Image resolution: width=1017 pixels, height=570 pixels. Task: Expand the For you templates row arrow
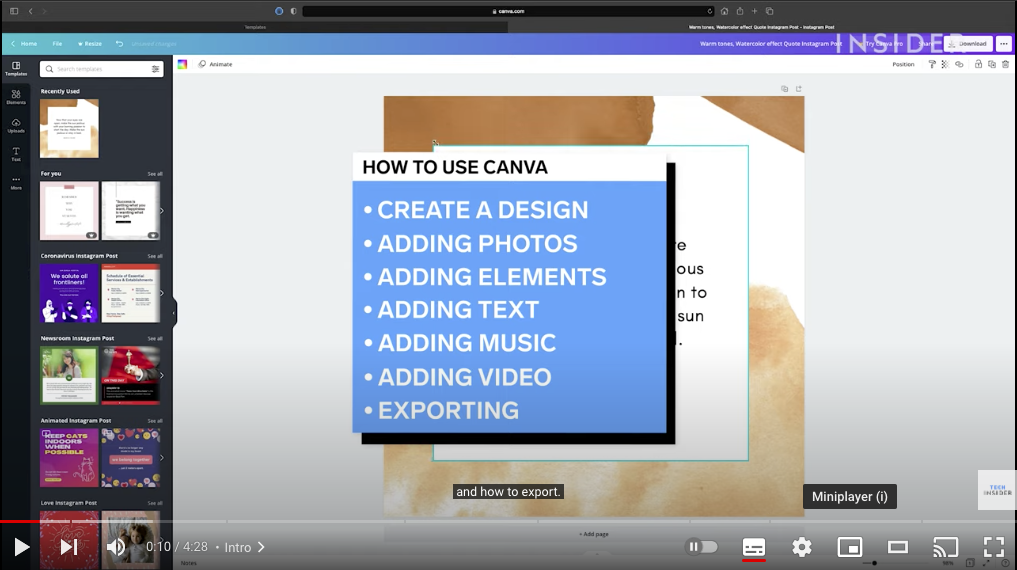tap(162, 211)
